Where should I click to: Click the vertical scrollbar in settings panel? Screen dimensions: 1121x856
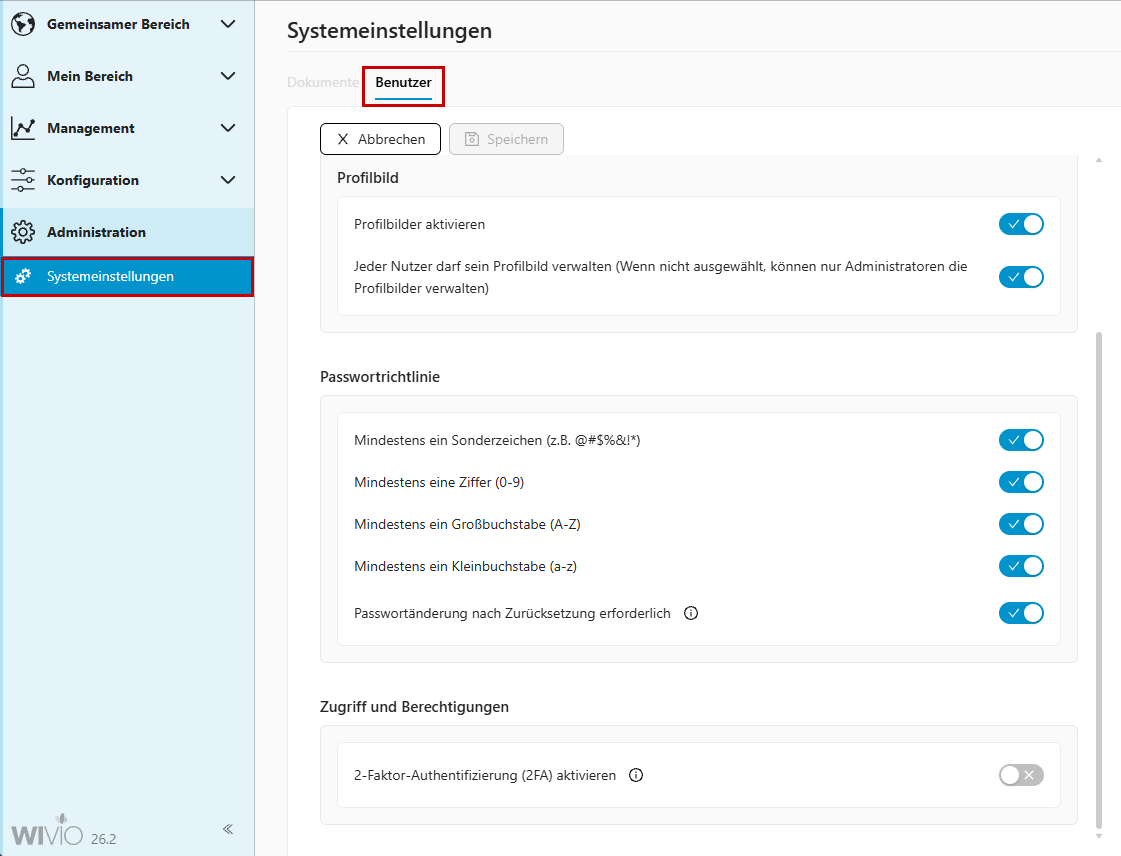1099,580
